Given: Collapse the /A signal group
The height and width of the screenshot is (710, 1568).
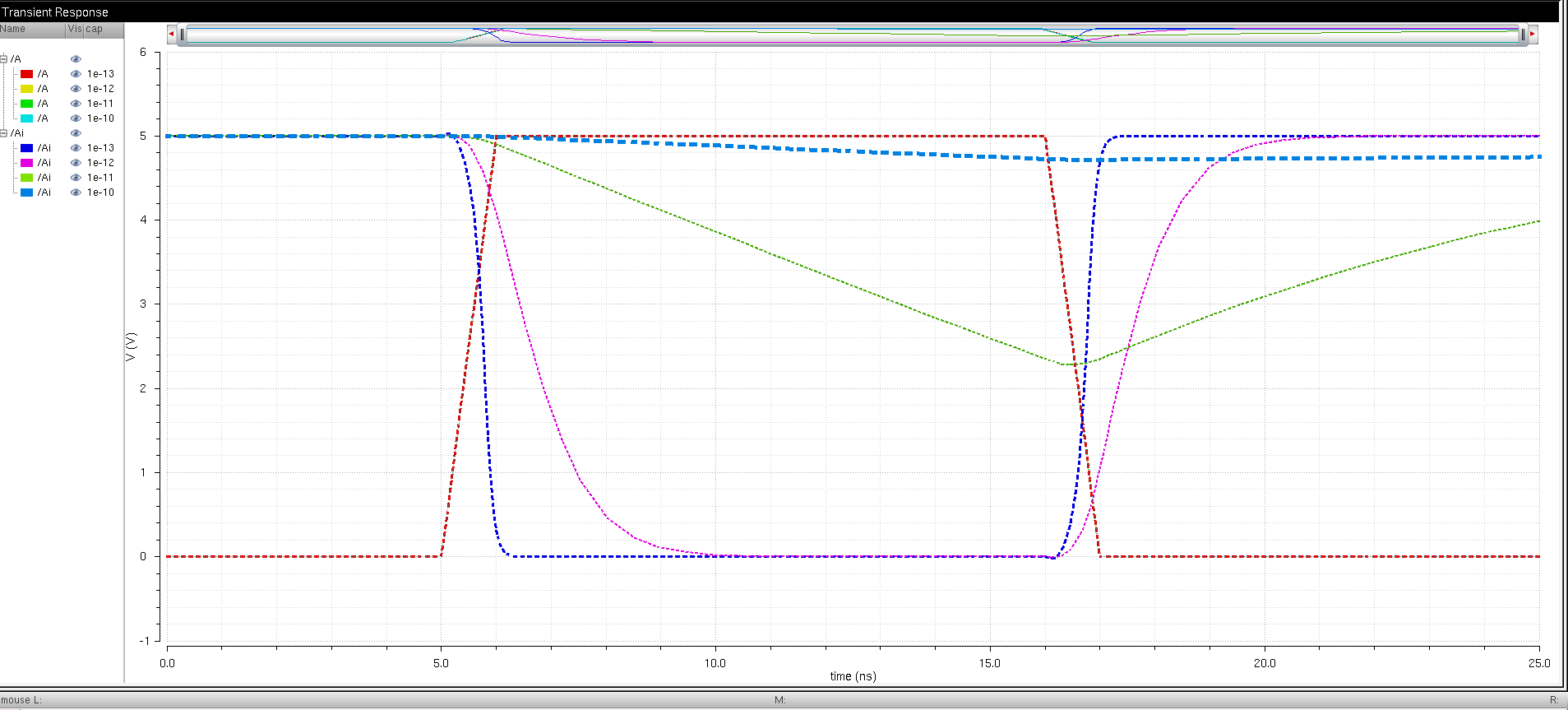Looking at the screenshot, I should click(4, 59).
